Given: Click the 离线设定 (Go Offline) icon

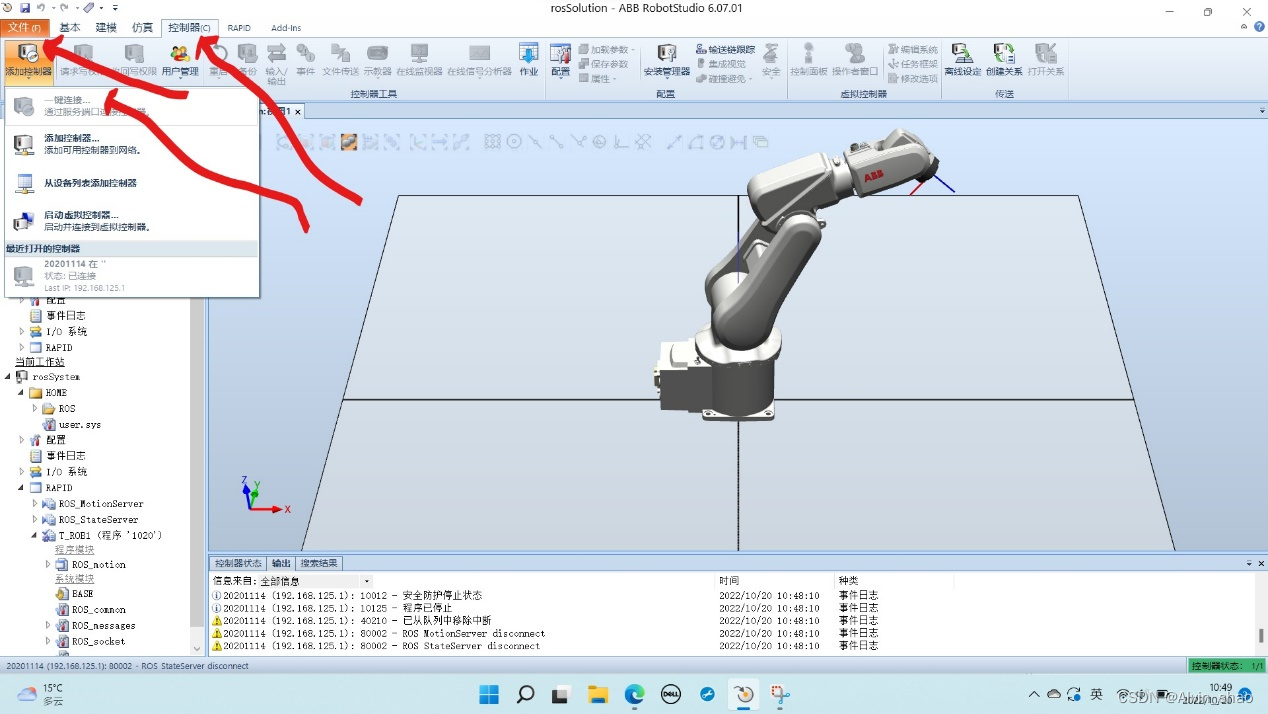Looking at the screenshot, I should (963, 60).
